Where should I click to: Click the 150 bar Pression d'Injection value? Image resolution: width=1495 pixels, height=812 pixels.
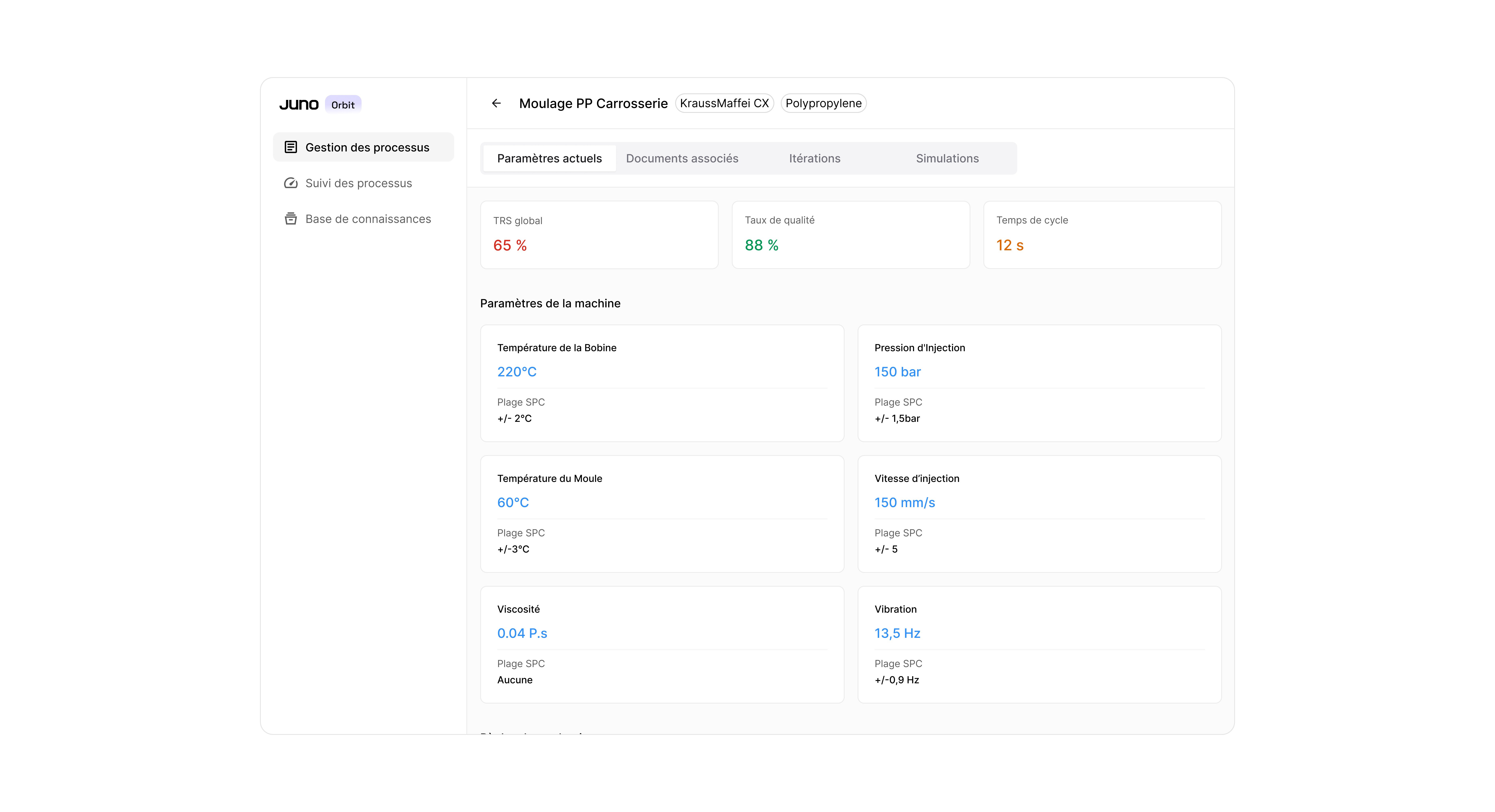pyautogui.click(x=897, y=372)
